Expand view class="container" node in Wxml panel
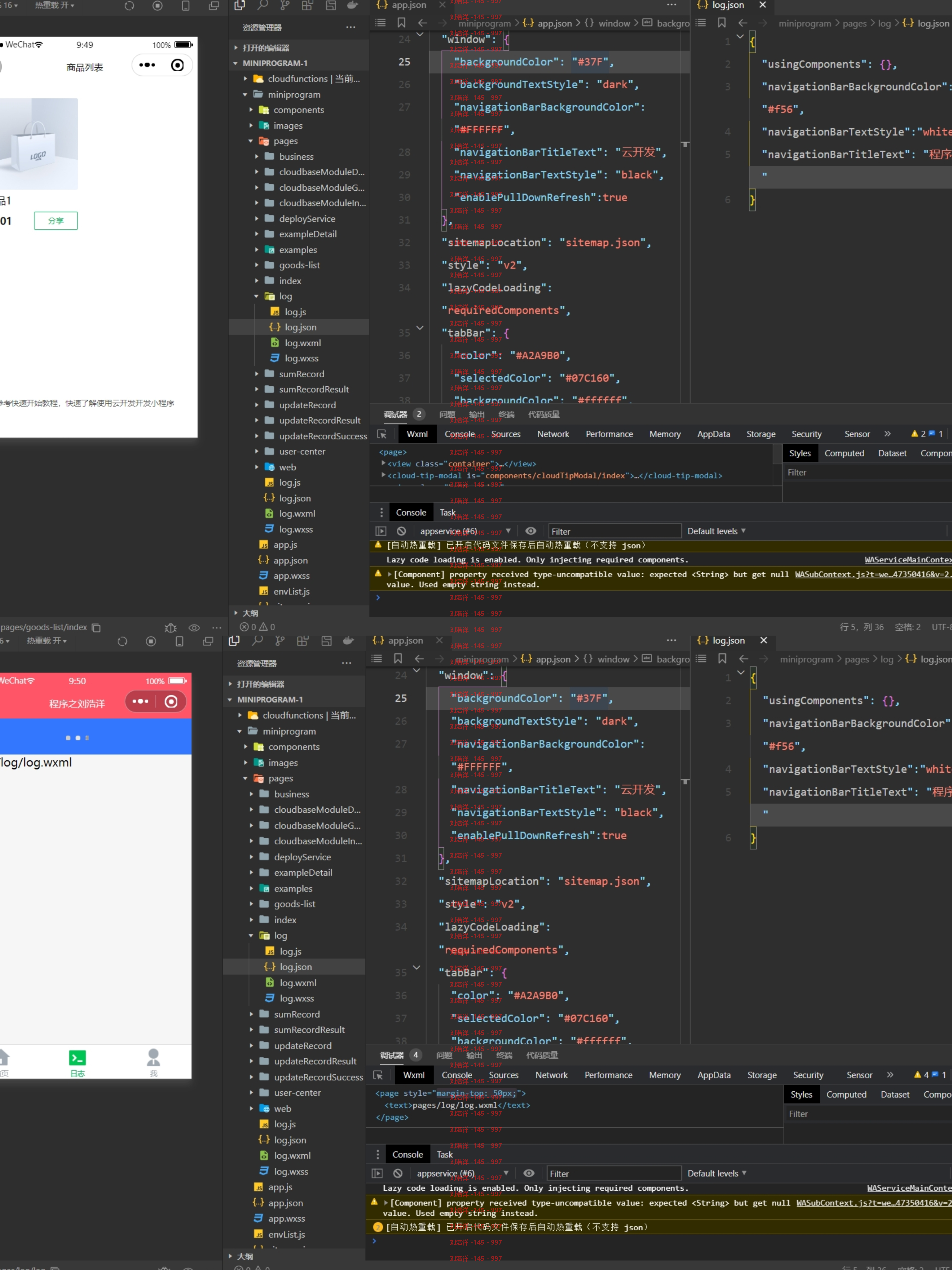The image size is (952, 1270). pos(383,463)
